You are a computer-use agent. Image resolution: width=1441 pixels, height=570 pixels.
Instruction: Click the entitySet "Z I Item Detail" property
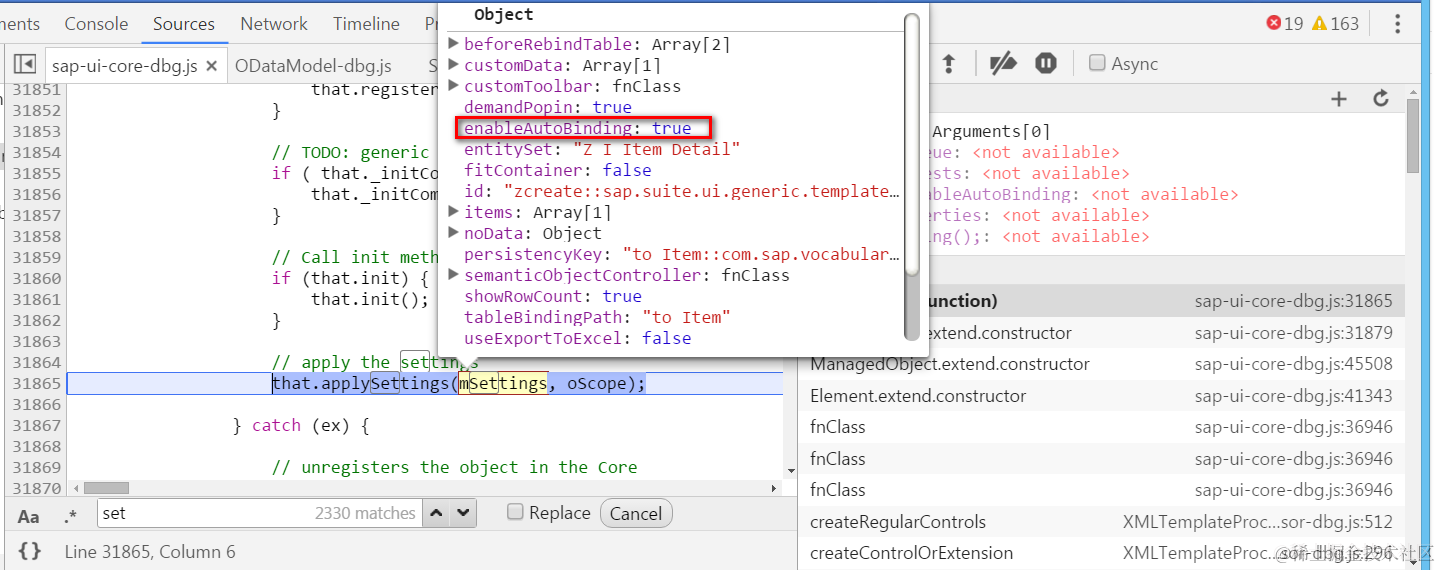coord(602,149)
